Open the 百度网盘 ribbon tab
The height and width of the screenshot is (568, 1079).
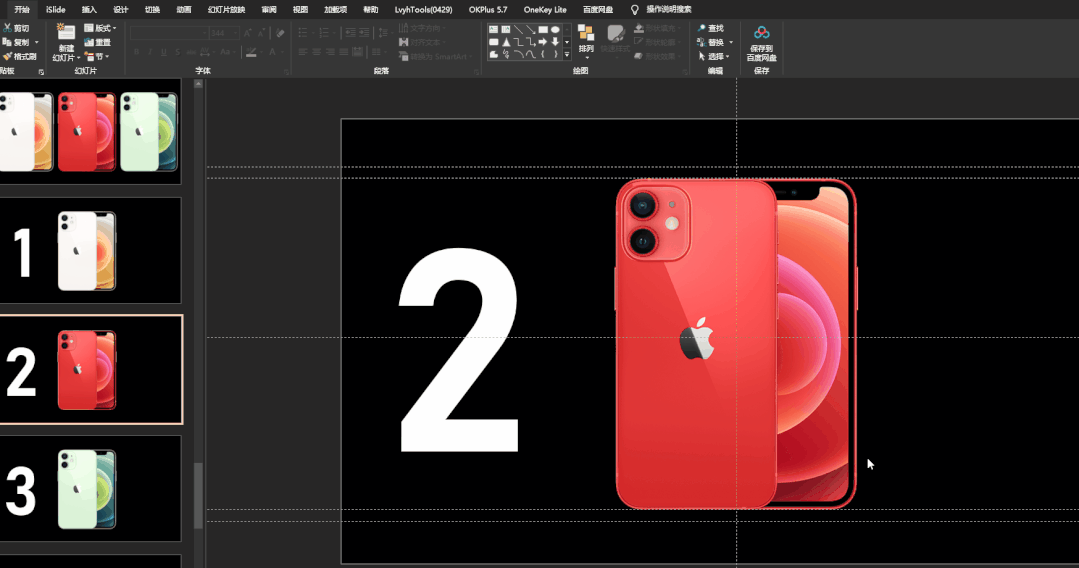click(x=598, y=10)
